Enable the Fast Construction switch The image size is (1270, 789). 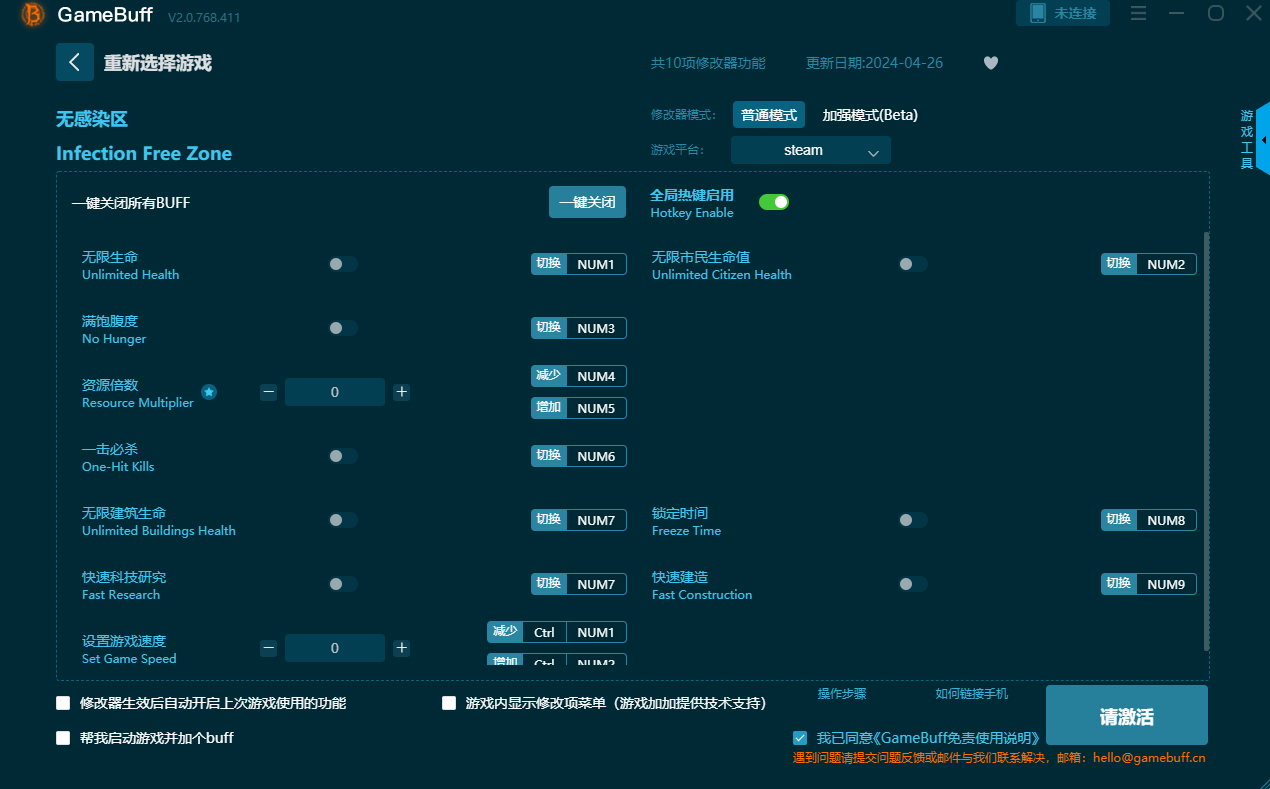click(913, 584)
